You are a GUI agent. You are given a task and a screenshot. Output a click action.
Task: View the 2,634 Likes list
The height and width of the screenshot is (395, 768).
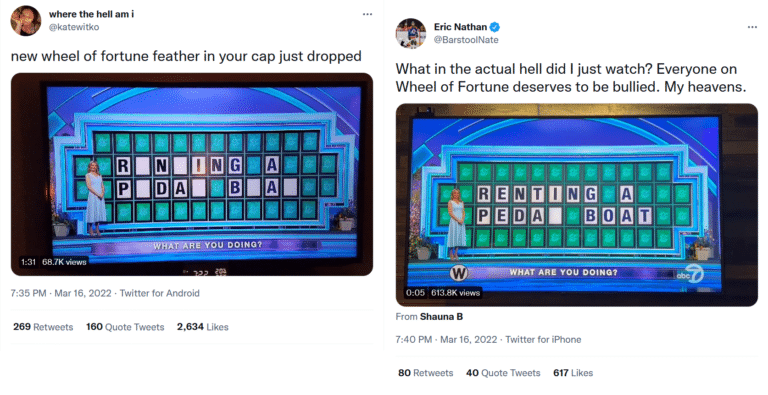[203, 327]
